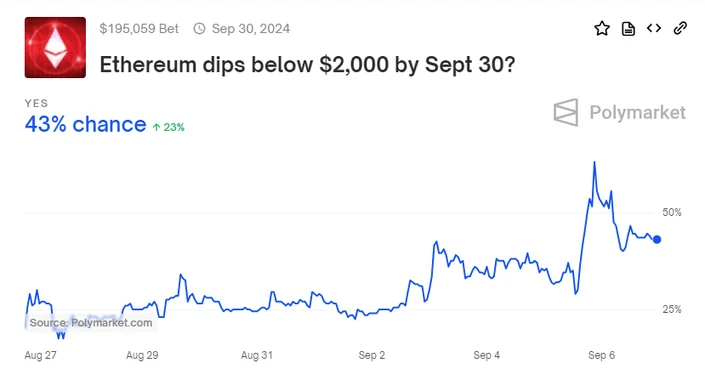Viewport: 705px width, 374px height.
Task: Click the chart peak near Sep 6
Action: click(x=594, y=163)
